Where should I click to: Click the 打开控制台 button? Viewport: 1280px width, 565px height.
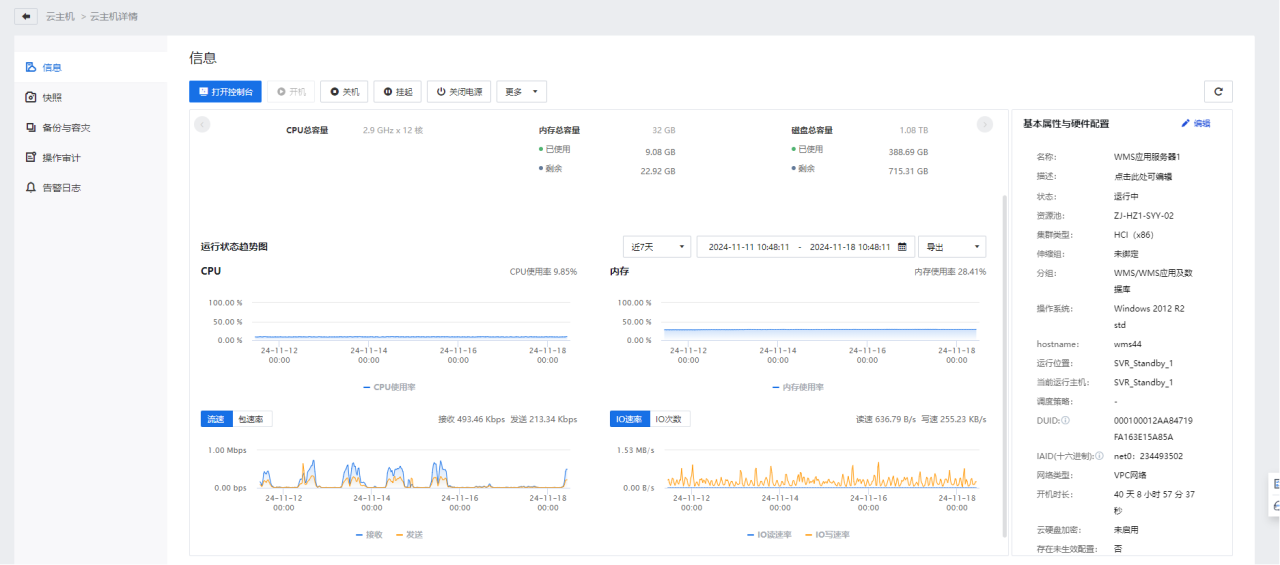[x=225, y=92]
